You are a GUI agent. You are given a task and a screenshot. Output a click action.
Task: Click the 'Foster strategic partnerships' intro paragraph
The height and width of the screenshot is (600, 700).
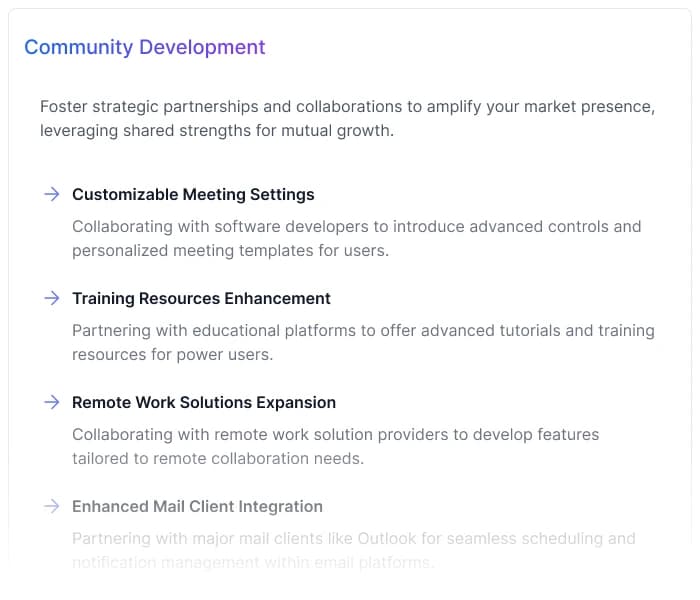(x=347, y=118)
